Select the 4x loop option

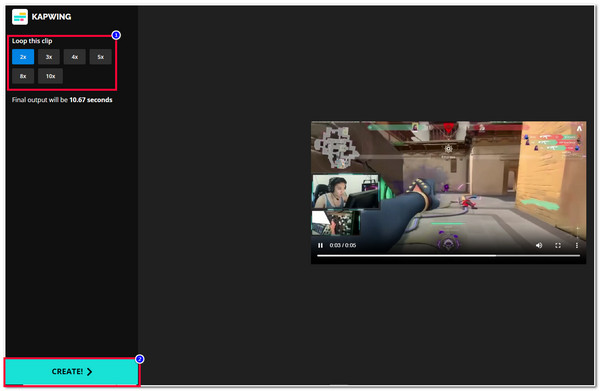75,57
